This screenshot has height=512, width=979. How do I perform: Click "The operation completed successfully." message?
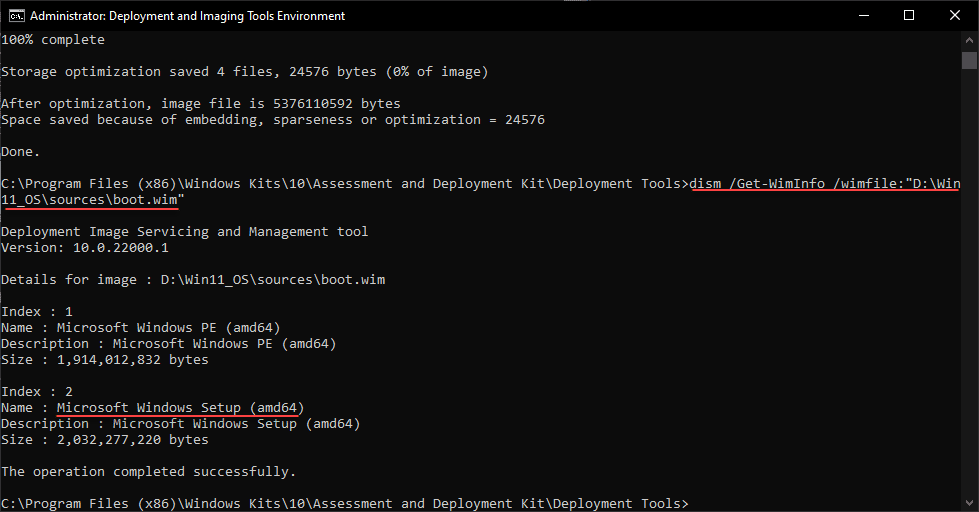click(148, 471)
